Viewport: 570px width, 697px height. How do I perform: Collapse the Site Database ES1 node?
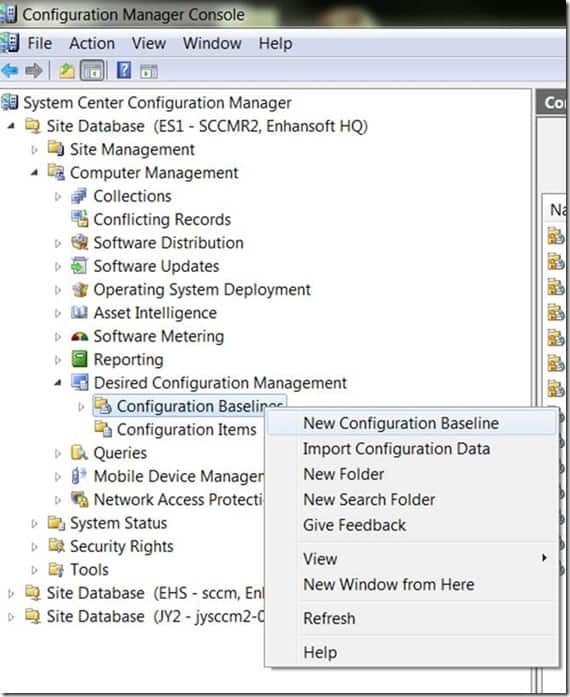(x=11, y=126)
